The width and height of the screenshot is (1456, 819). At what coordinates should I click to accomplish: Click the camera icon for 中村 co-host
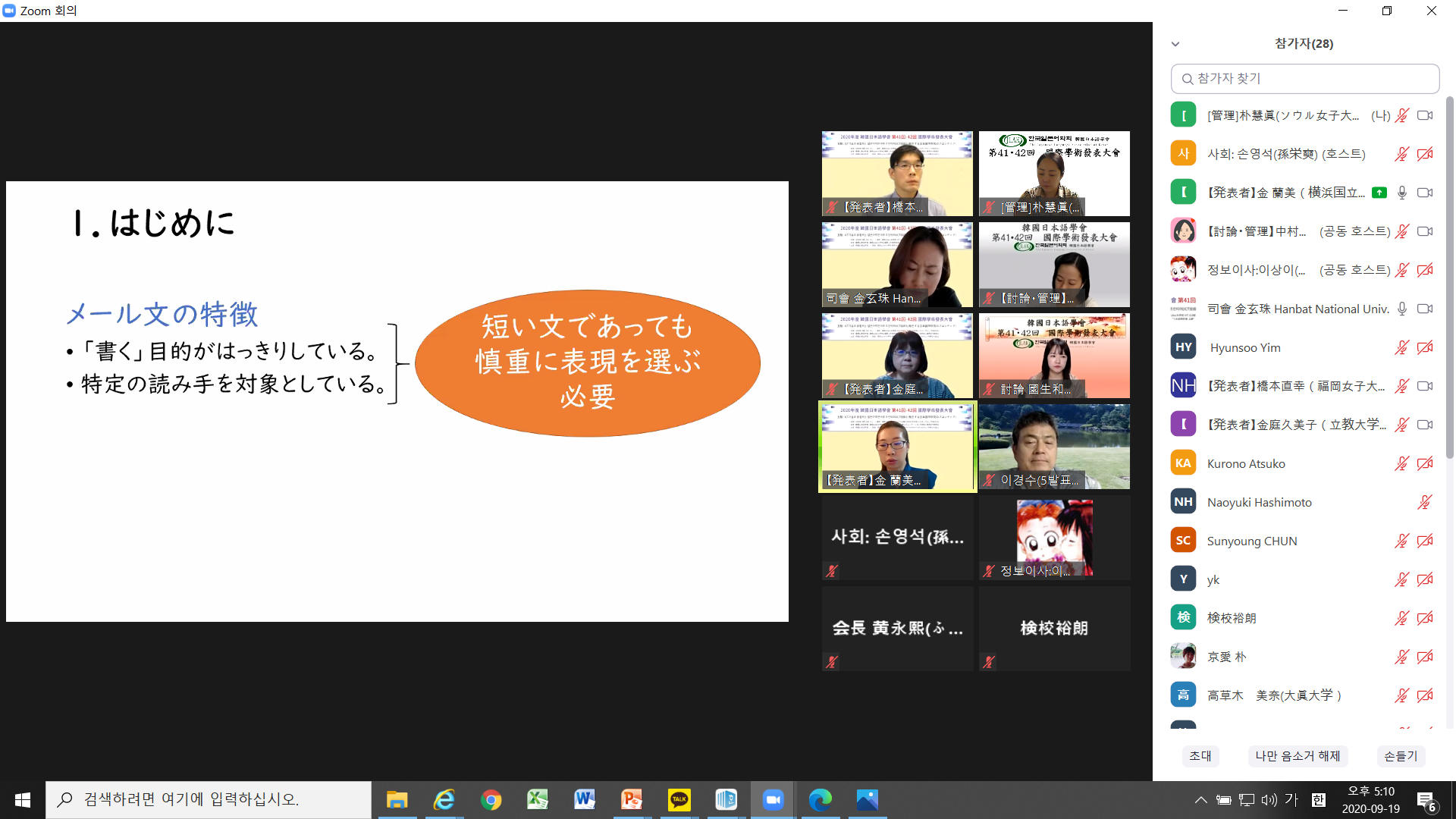[1425, 231]
